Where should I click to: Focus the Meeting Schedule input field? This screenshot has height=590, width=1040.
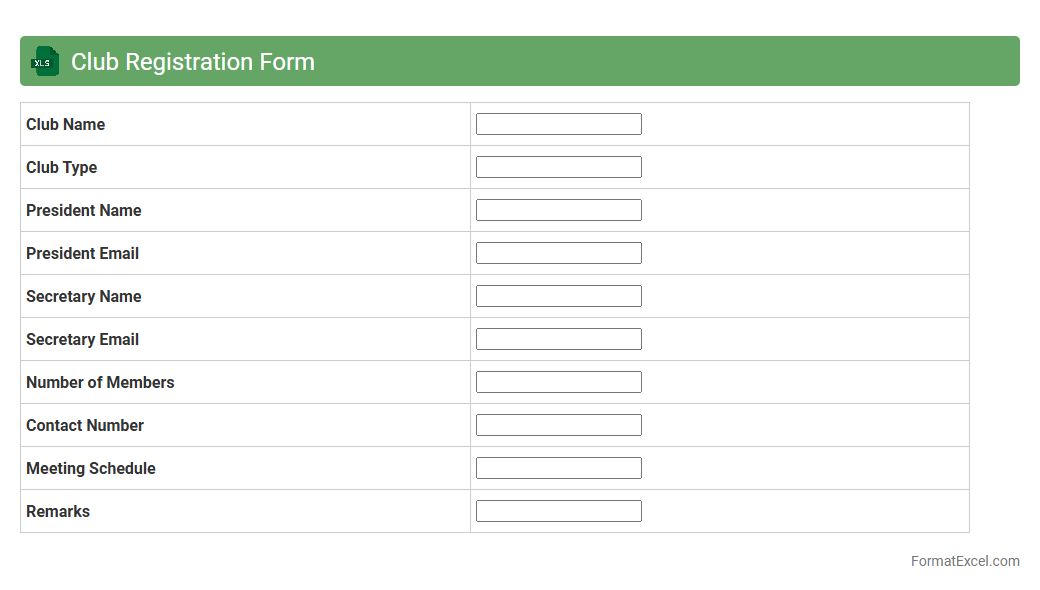[x=558, y=468]
